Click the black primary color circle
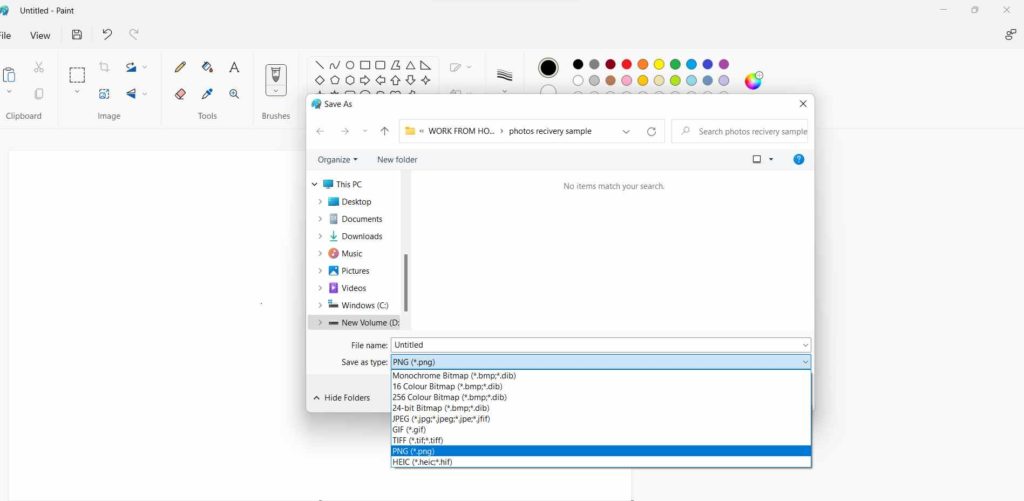The width and height of the screenshot is (1024, 501). (x=549, y=67)
